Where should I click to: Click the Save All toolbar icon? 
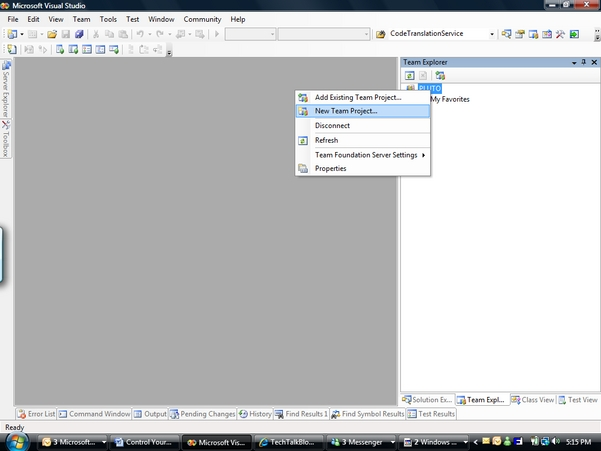click(x=79, y=34)
